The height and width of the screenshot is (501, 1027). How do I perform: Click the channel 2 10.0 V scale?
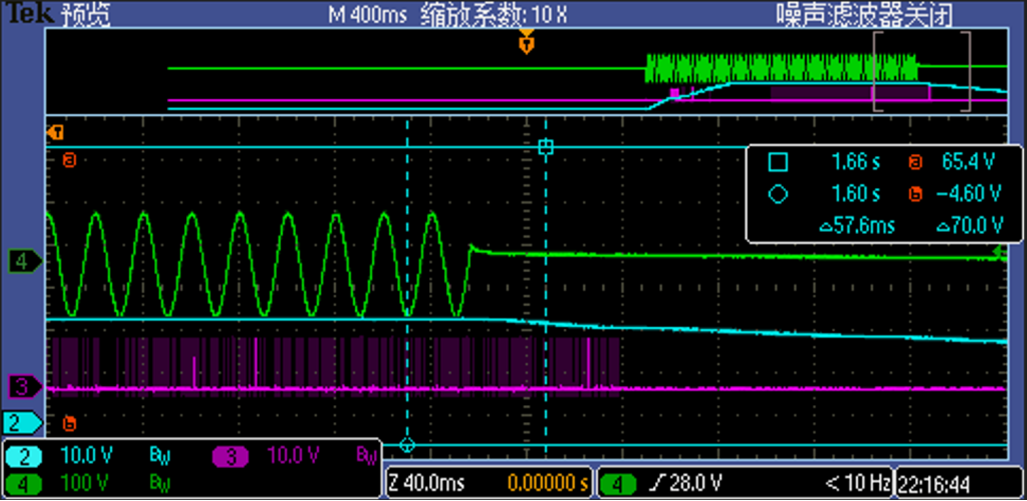click(84, 455)
